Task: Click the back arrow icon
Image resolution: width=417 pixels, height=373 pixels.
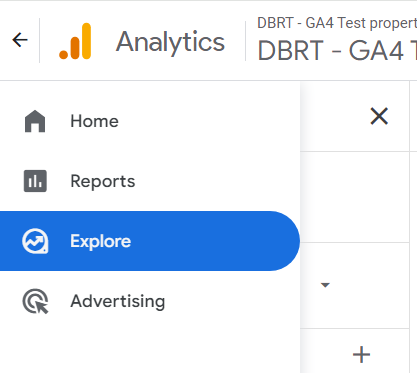Action: [x=20, y=40]
